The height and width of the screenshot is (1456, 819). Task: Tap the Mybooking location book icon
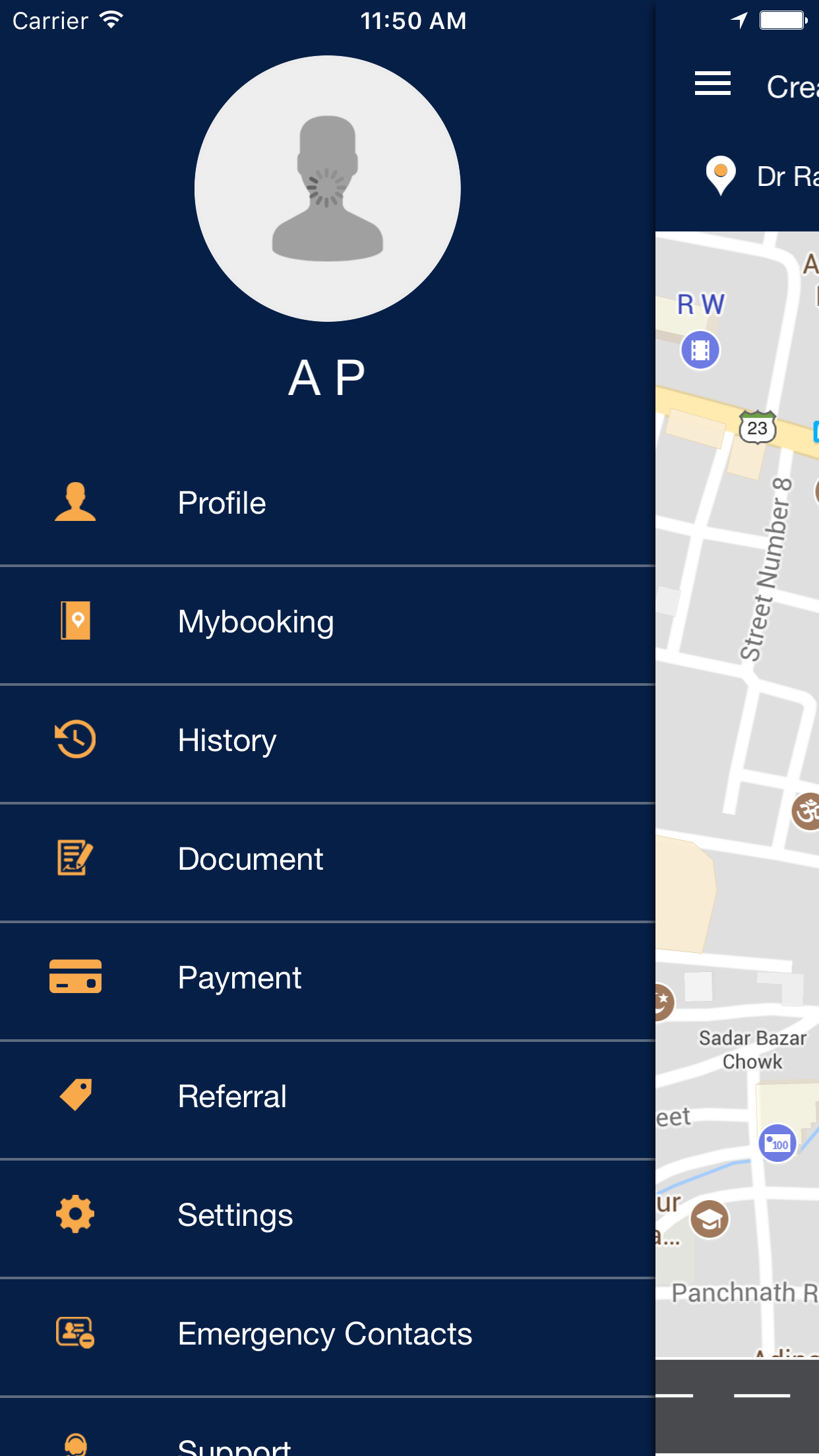click(76, 621)
